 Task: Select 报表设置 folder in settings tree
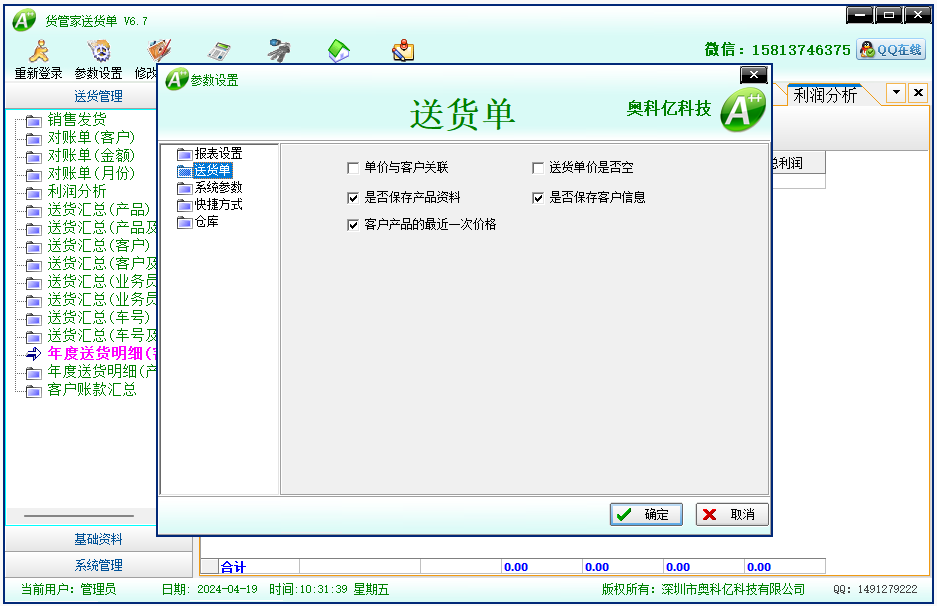tap(217, 153)
